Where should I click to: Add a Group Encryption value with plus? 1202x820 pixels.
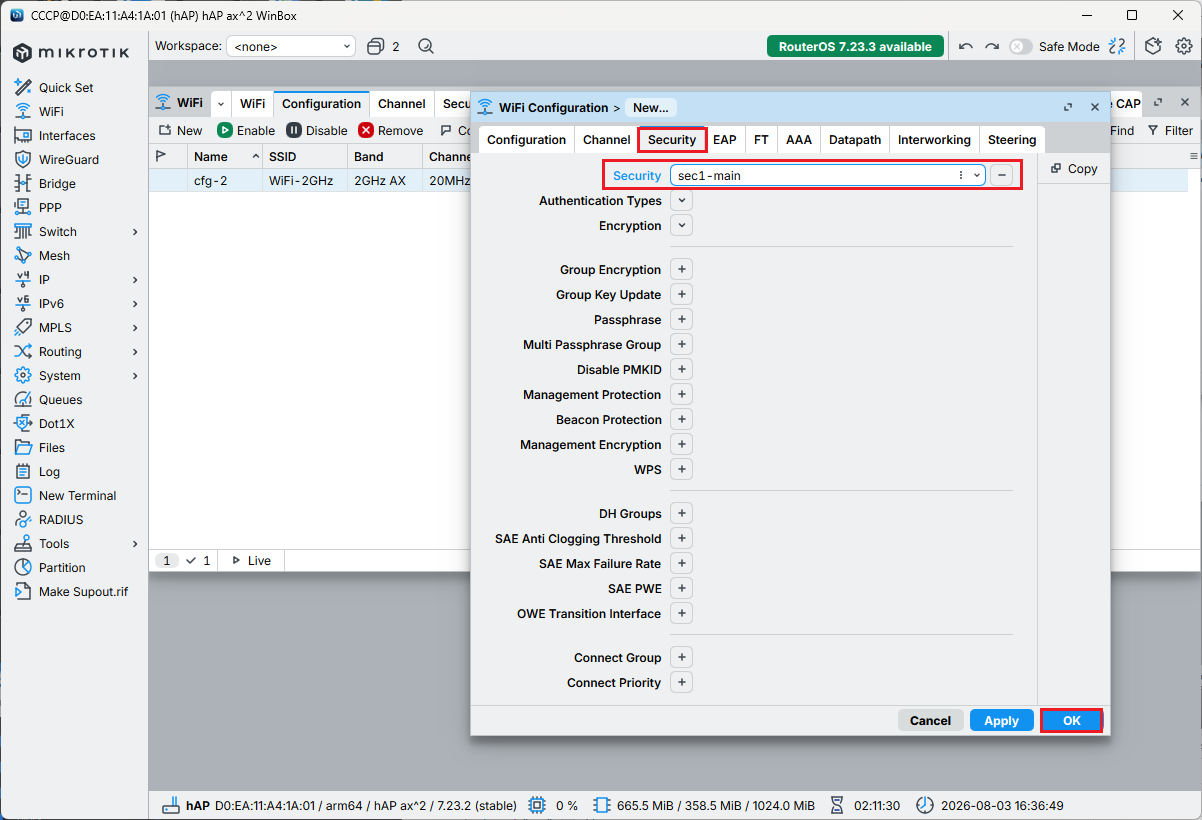pyautogui.click(x=681, y=269)
